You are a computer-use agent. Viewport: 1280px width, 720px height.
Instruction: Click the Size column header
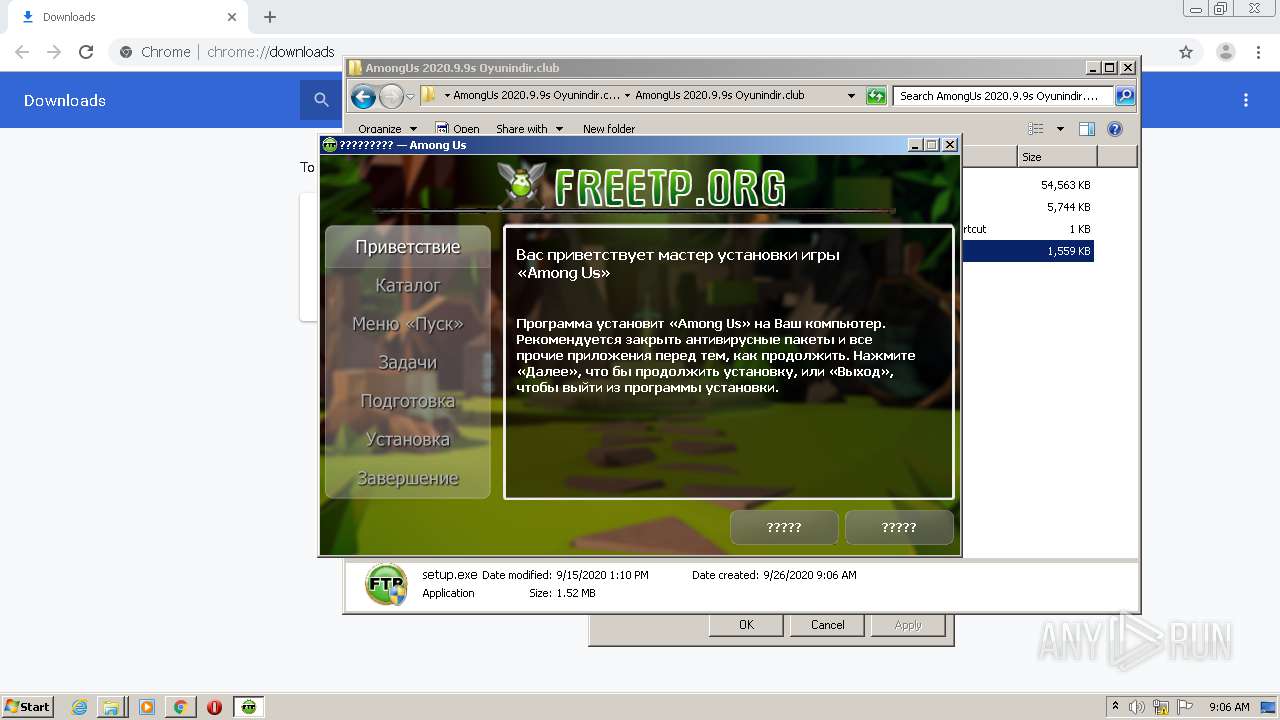(x=1057, y=157)
